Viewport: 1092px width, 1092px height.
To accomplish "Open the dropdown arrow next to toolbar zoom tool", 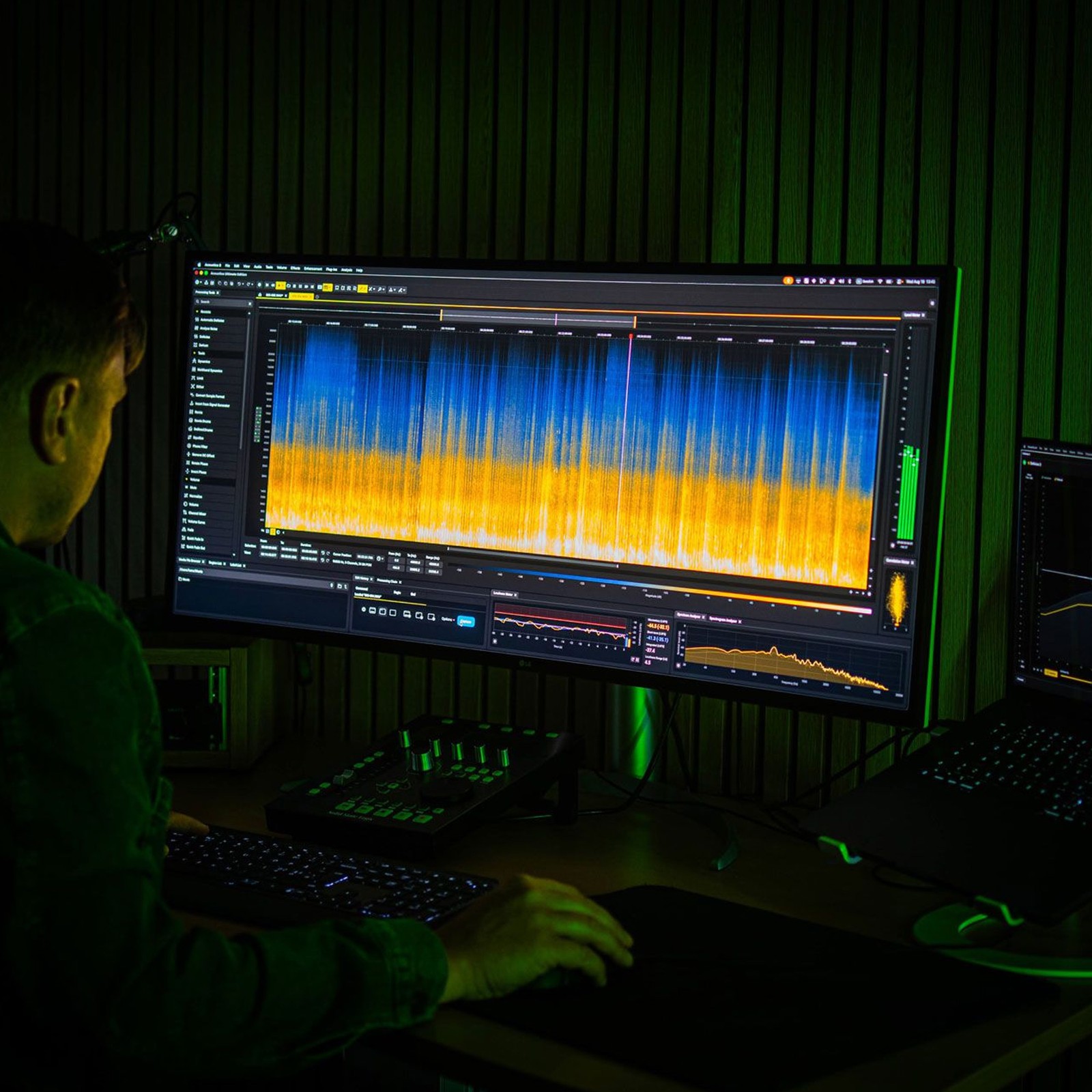I will (384, 289).
